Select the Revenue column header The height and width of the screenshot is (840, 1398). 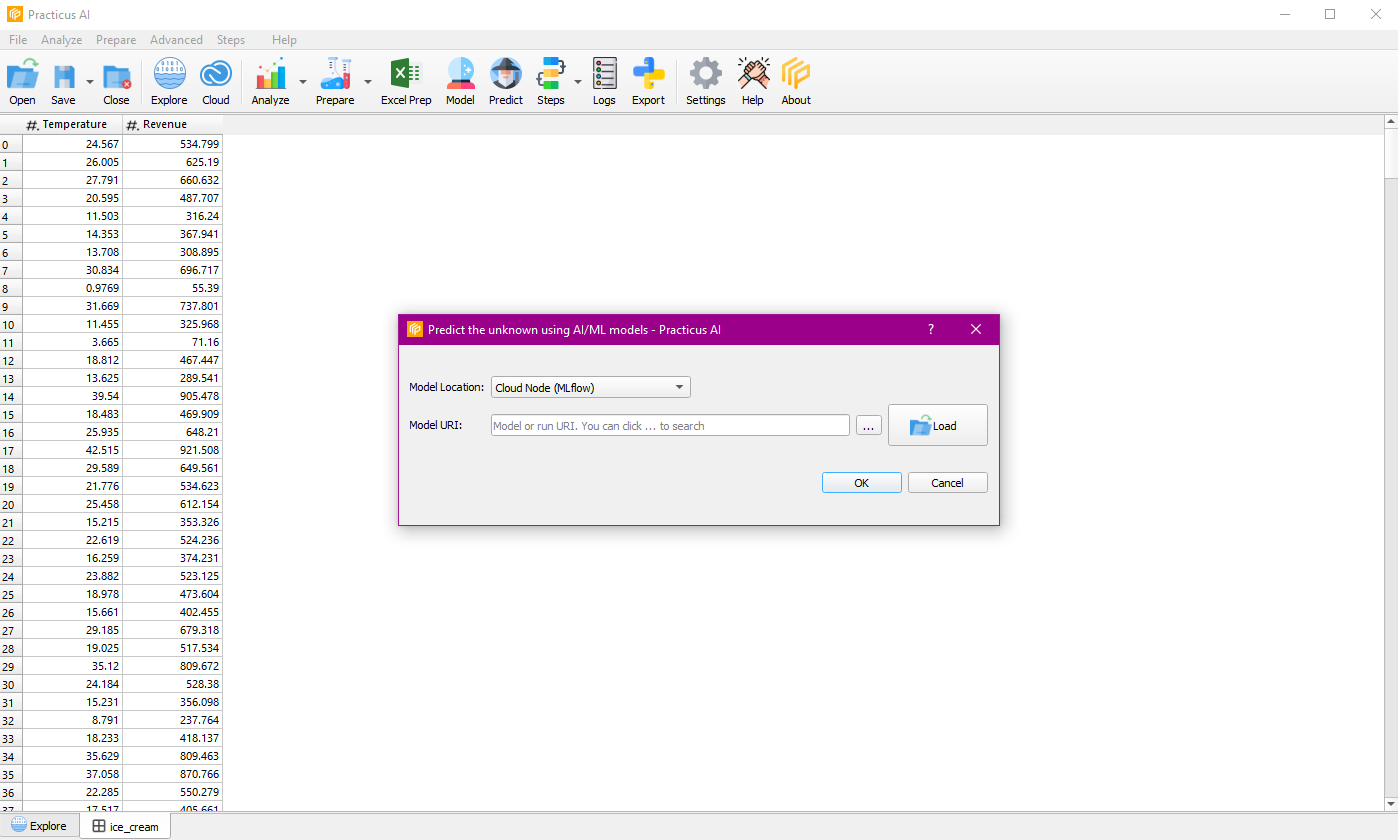click(x=172, y=124)
